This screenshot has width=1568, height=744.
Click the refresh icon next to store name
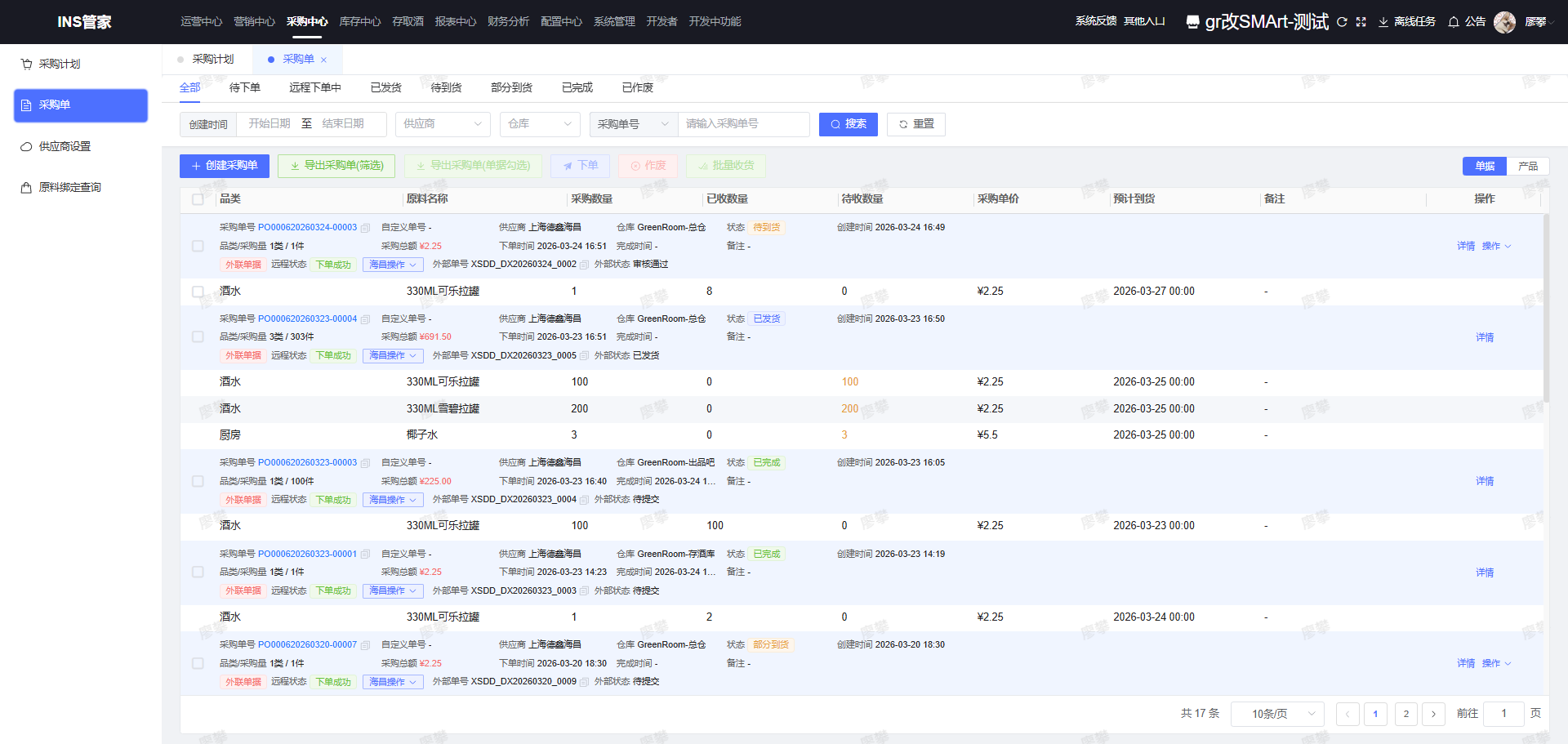(x=1342, y=22)
